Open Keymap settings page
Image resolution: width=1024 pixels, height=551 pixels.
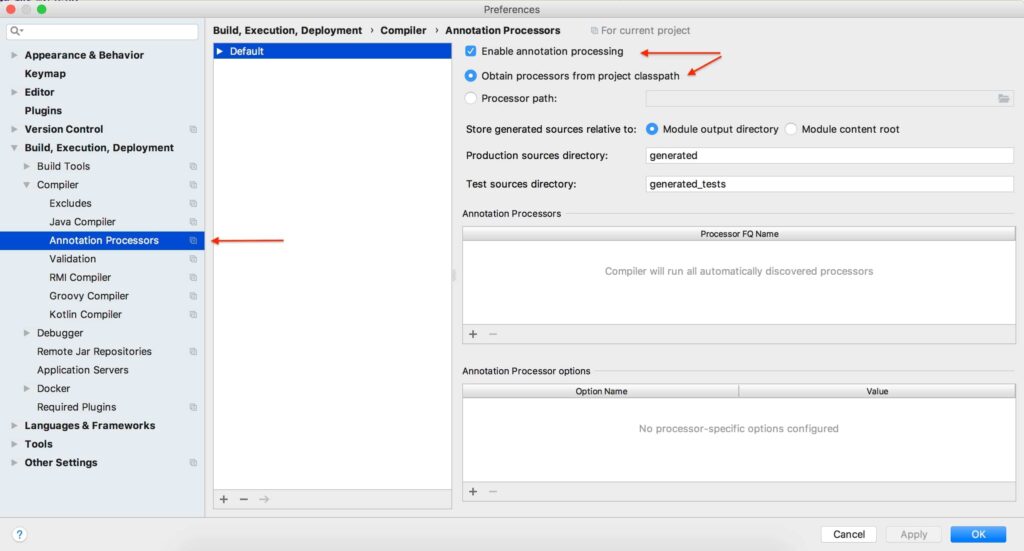[45, 74]
